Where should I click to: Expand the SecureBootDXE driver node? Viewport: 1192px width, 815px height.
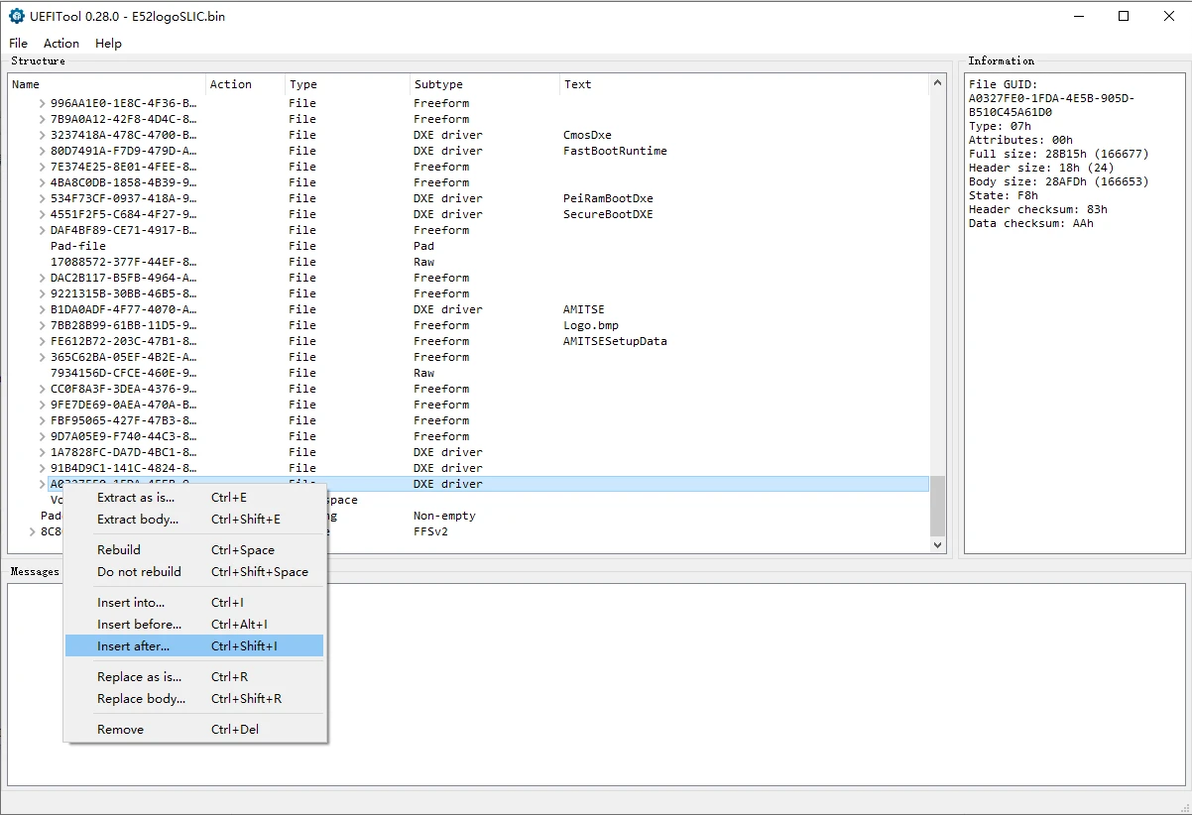coord(42,214)
